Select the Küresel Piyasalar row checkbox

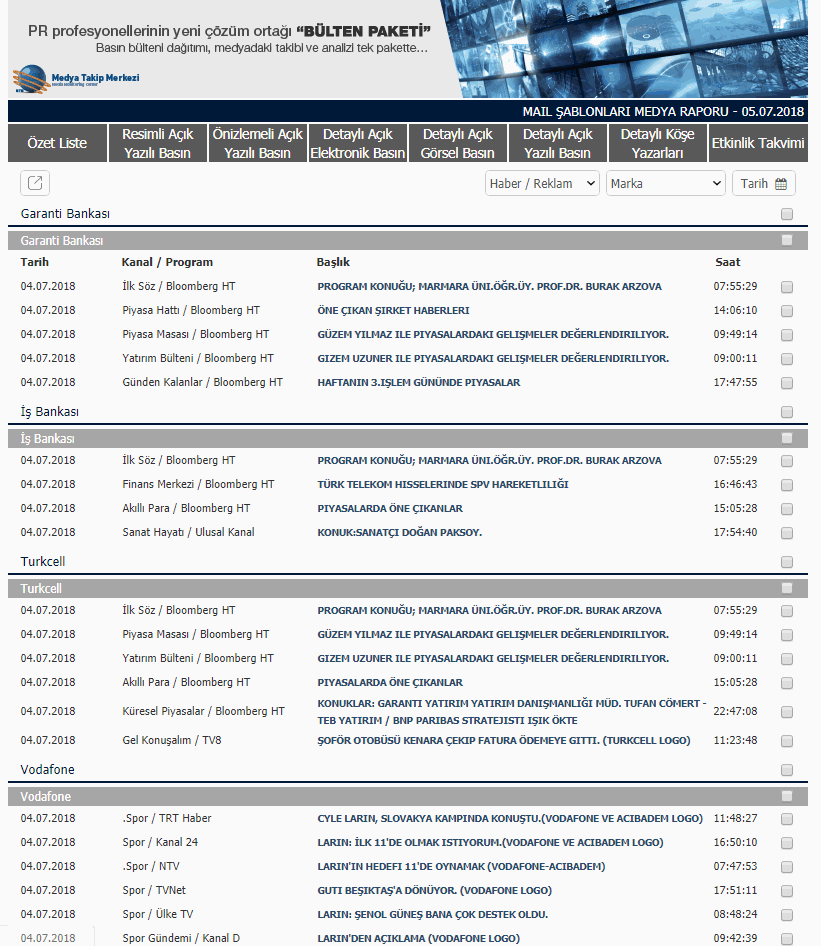pyautogui.click(x=787, y=712)
